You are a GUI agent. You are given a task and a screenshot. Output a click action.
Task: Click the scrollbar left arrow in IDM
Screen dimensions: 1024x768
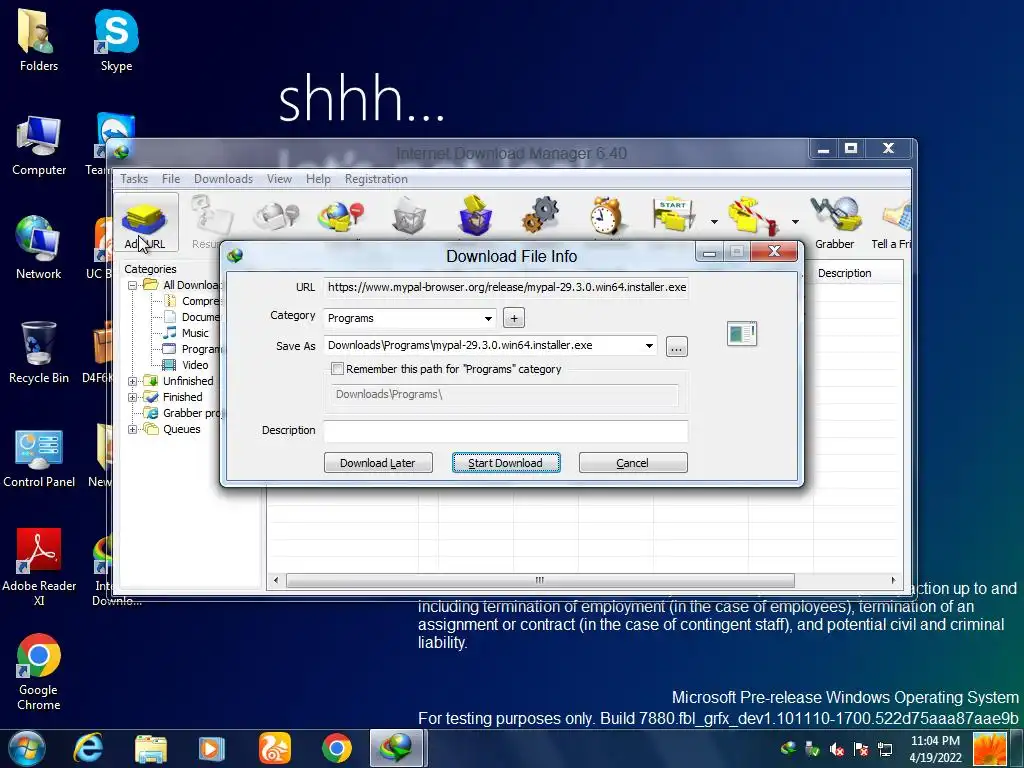click(x=276, y=580)
